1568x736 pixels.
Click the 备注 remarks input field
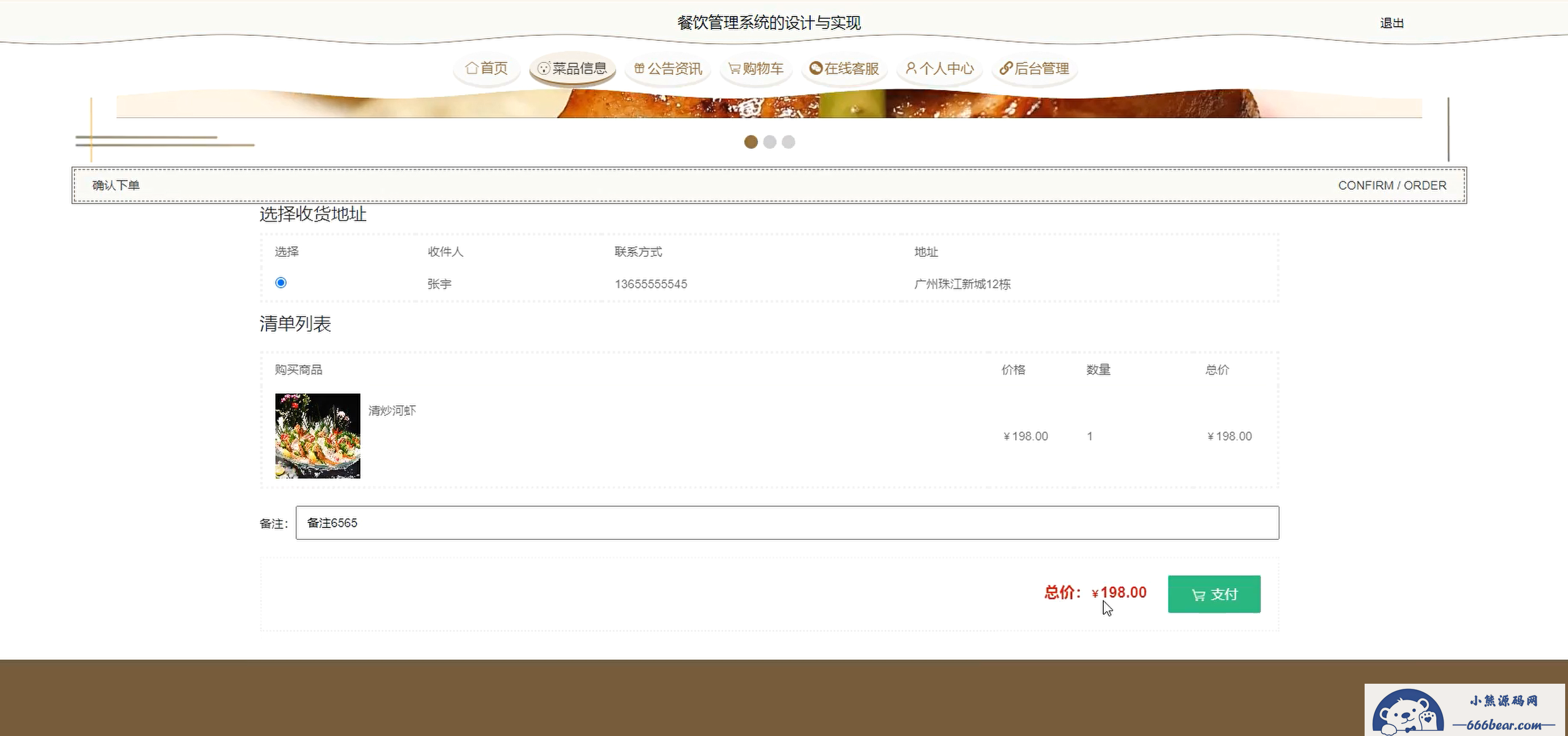[787, 523]
